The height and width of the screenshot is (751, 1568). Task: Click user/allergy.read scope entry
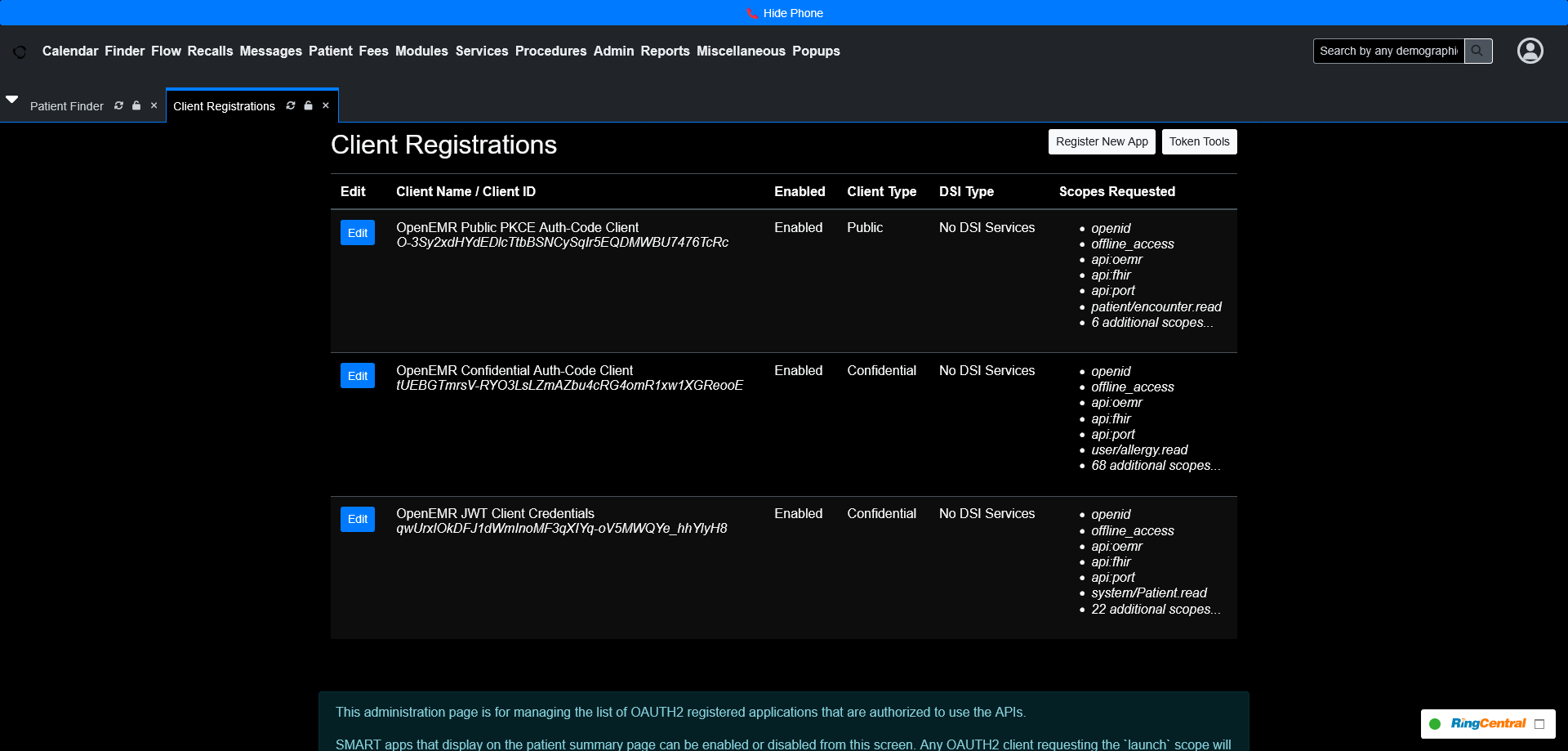coord(1139,450)
